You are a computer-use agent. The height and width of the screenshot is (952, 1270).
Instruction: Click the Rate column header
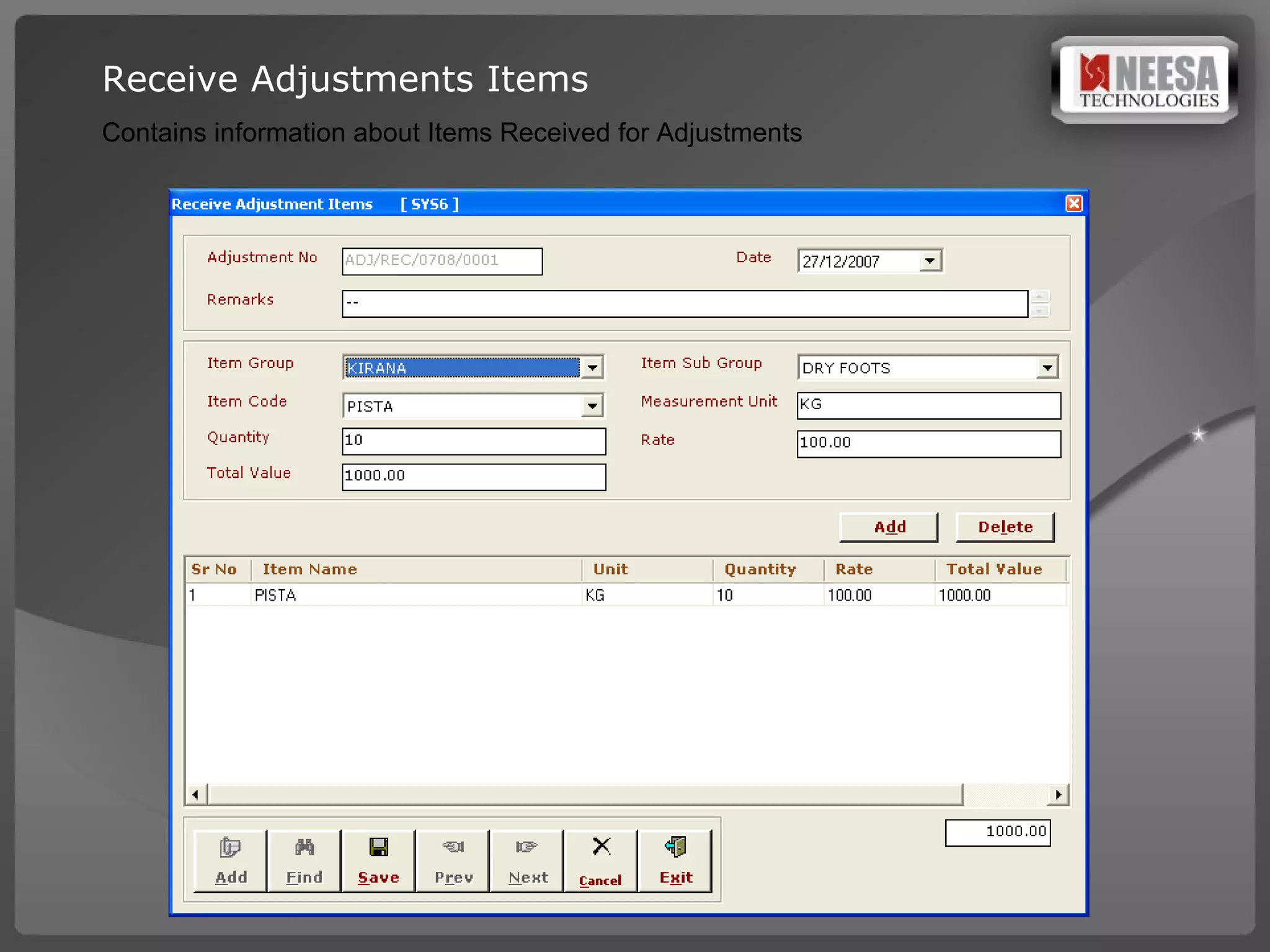879,570
